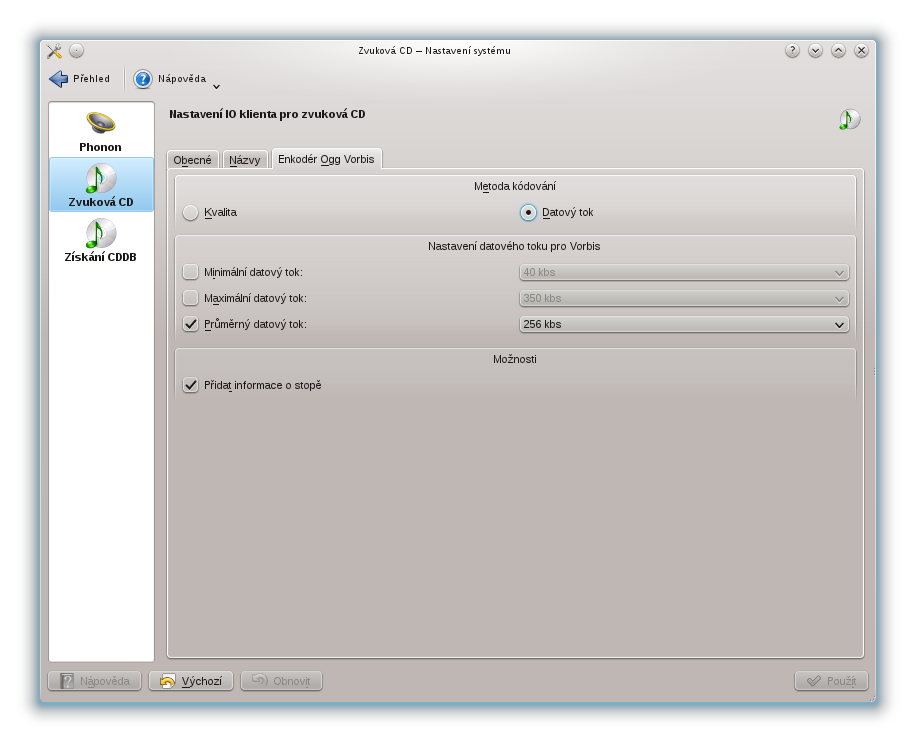Click the Nastavení datového toku pro Vorbis title
916x742 pixels.
514,247
